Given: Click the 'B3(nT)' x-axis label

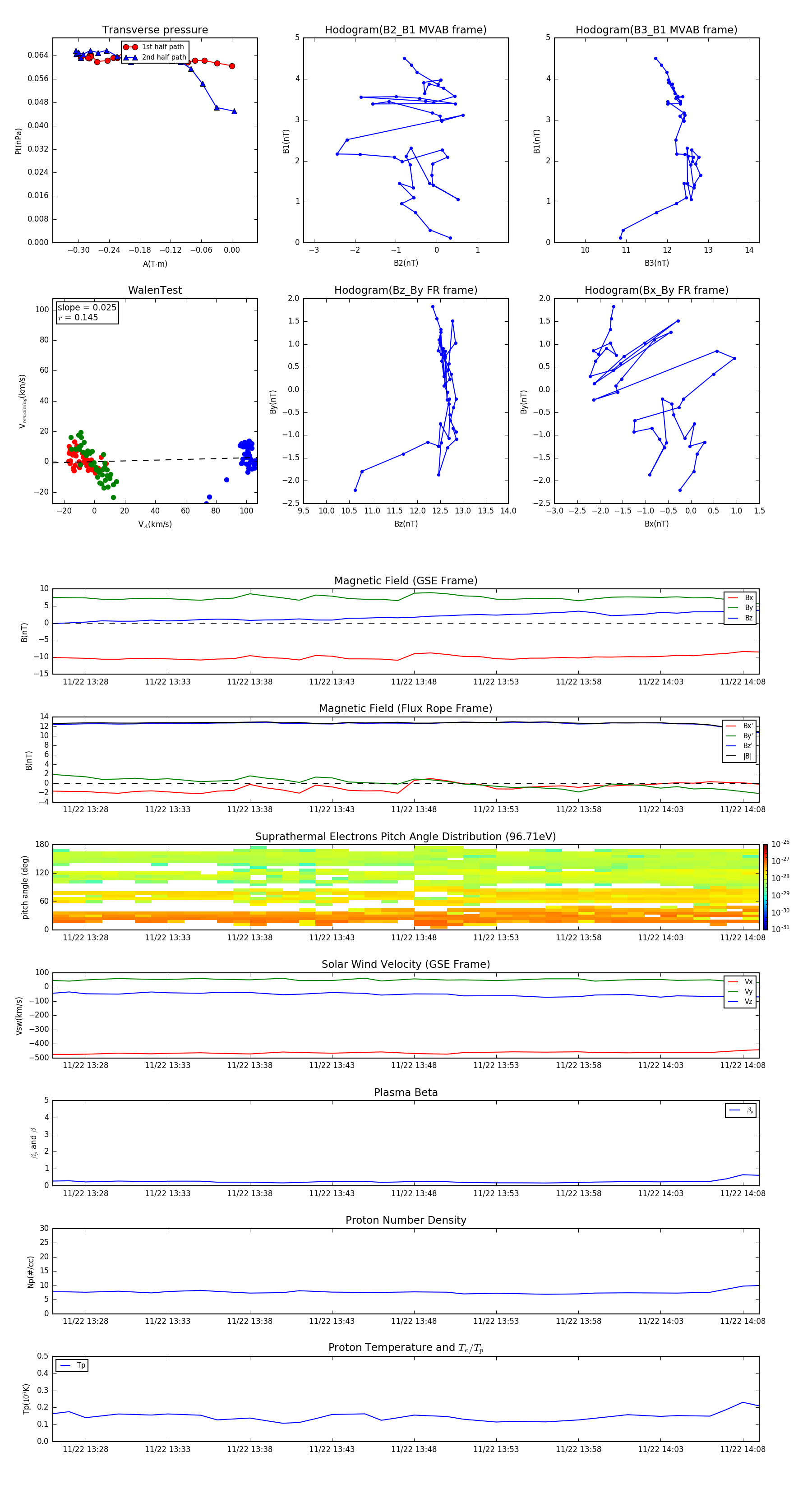Looking at the screenshot, I should [656, 264].
